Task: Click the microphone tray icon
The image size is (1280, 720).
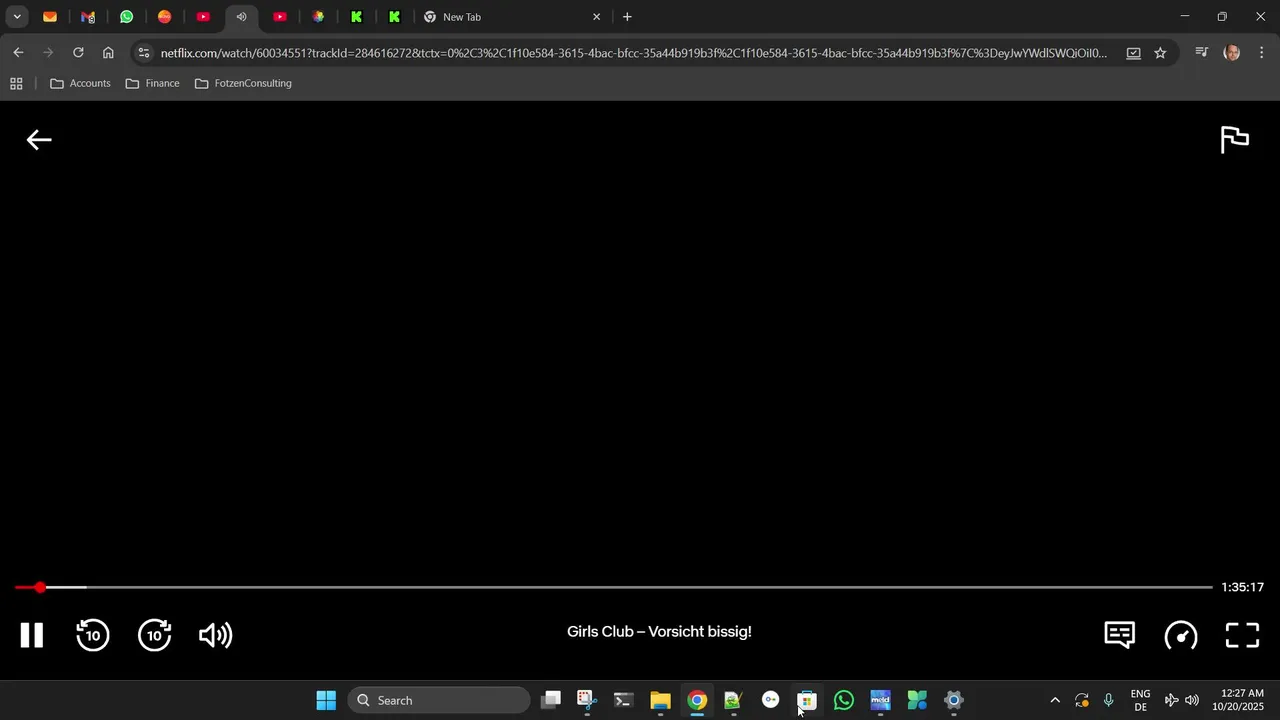Action: click(1108, 700)
